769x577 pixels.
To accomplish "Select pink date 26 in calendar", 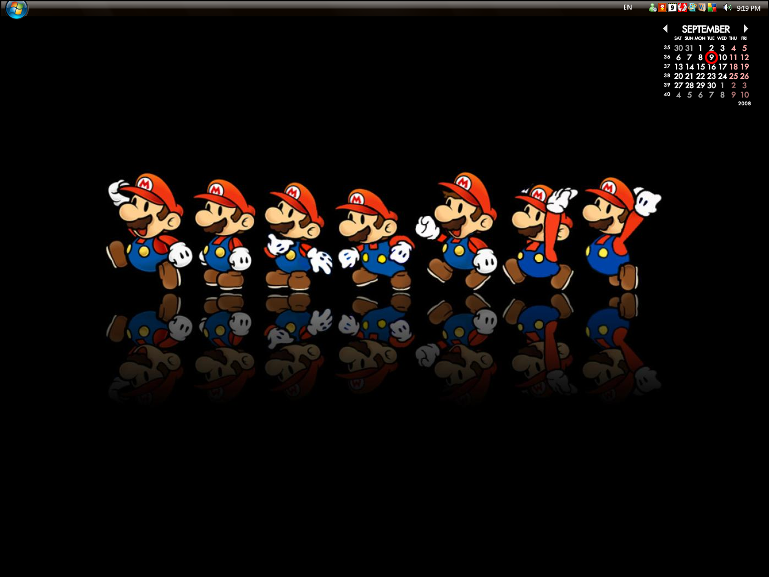I will 744,76.
